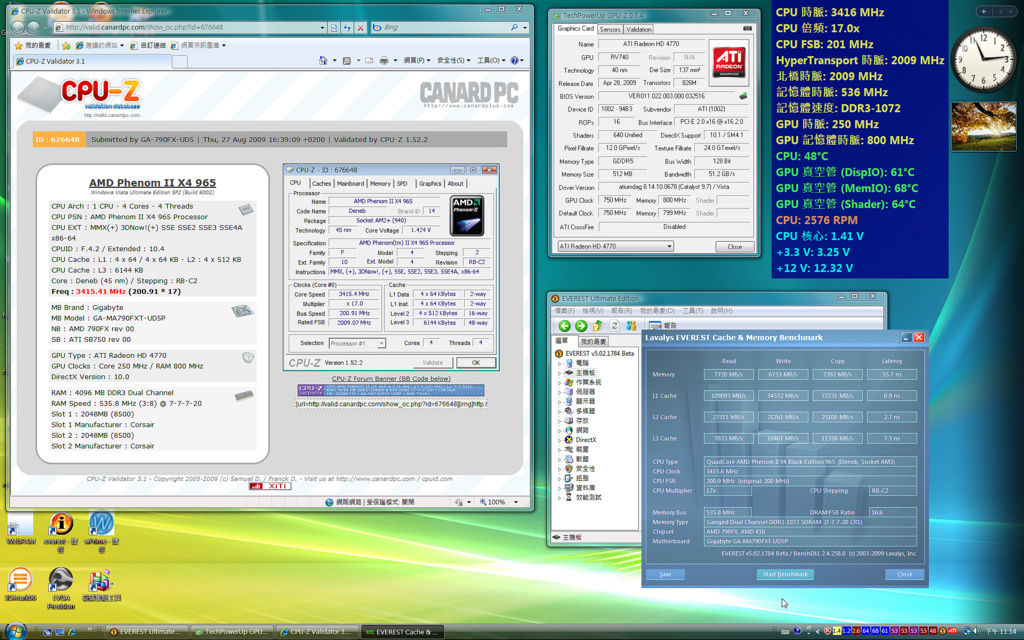Open EVEREST 檔案(F) menu
The width and height of the screenshot is (1024, 640).
point(565,311)
